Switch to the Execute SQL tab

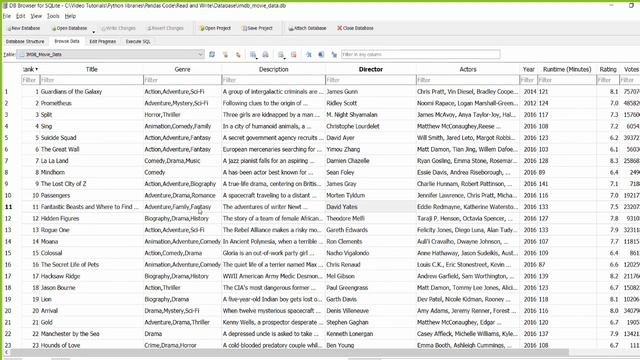[138, 41]
